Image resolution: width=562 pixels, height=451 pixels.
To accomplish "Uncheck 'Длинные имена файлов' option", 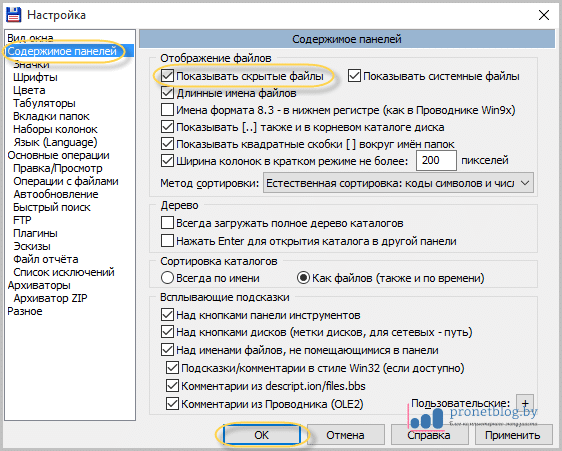I will (167, 93).
